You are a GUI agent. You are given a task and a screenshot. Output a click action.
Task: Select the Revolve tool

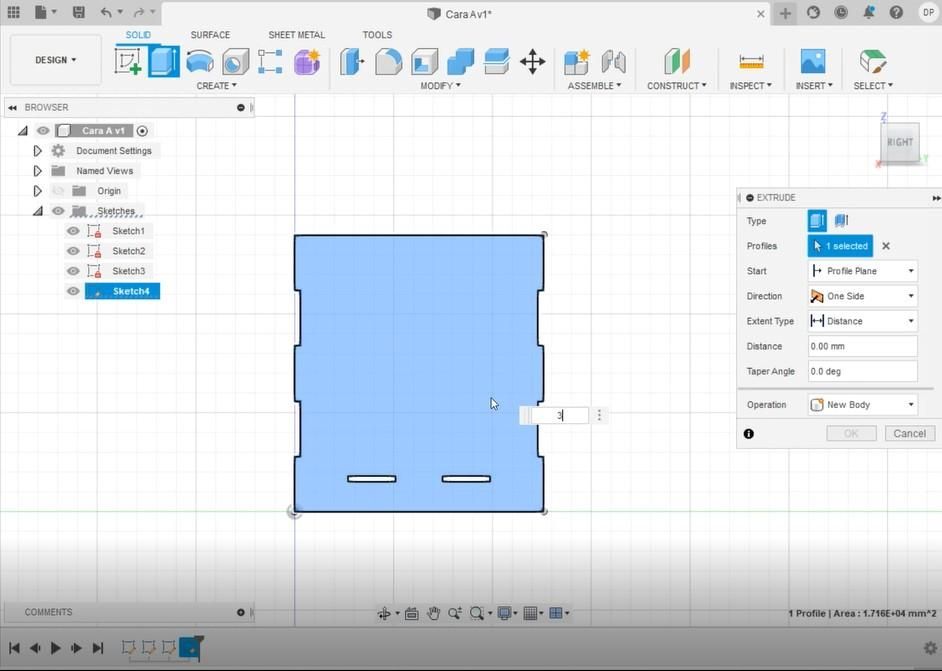click(199, 62)
